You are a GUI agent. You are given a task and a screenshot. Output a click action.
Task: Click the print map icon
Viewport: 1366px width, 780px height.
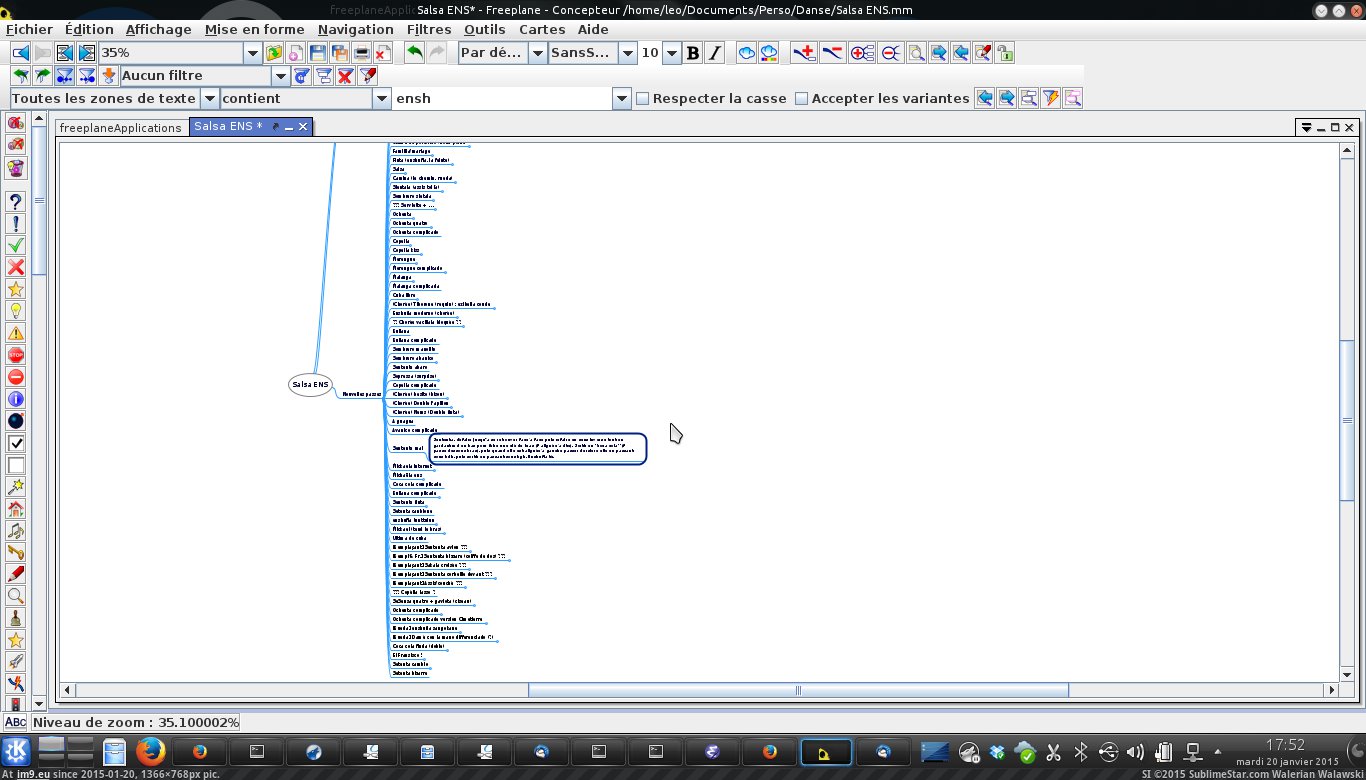point(362,53)
